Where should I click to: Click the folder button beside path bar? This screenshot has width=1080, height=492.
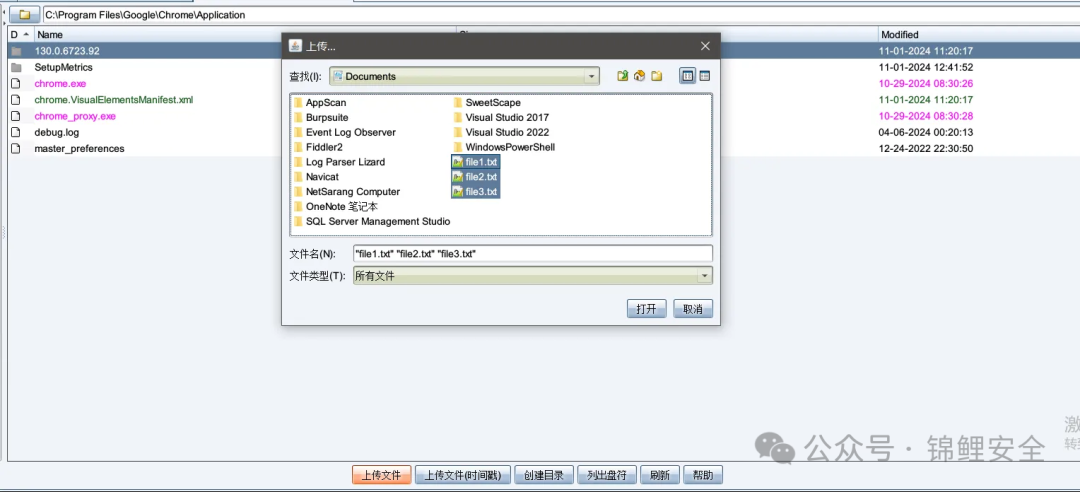coord(24,14)
